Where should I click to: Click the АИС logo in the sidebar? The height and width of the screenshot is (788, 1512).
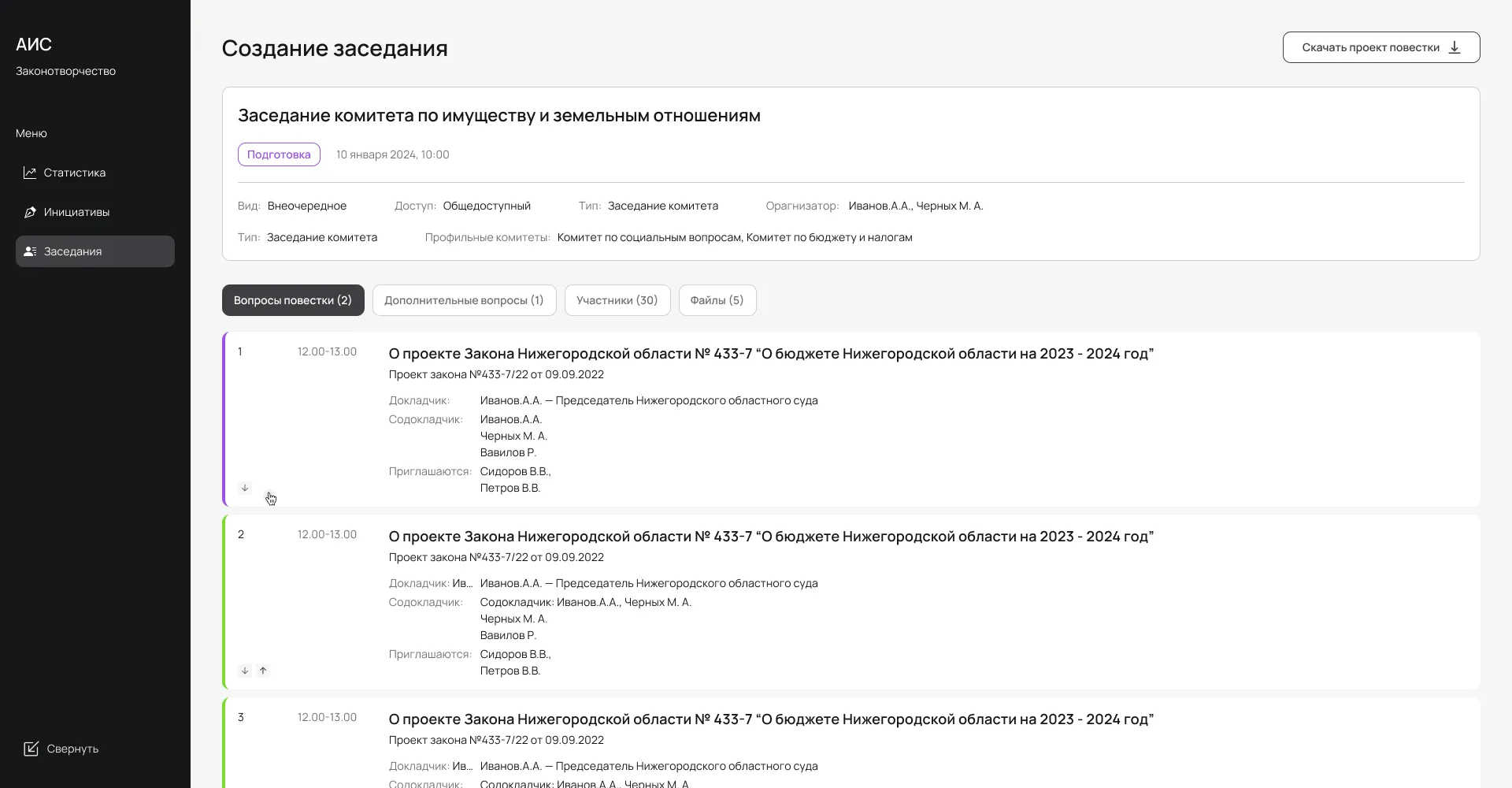coord(34,44)
